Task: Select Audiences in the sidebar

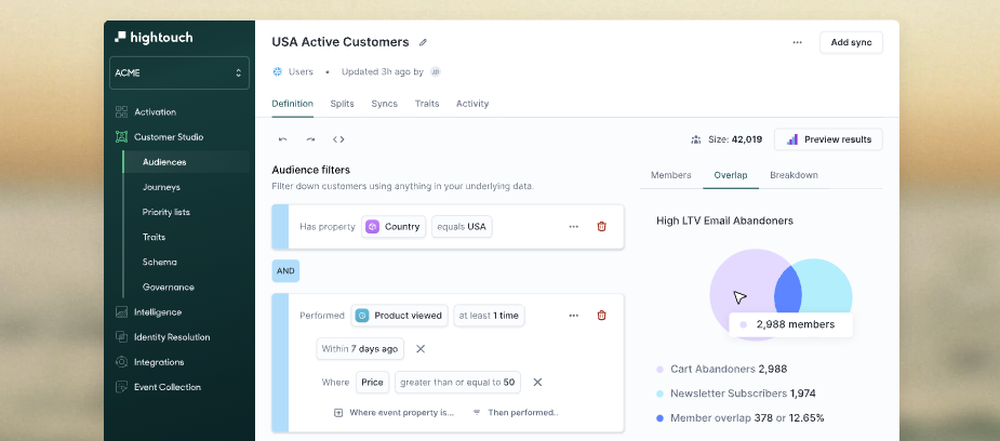Action: coord(186,162)
